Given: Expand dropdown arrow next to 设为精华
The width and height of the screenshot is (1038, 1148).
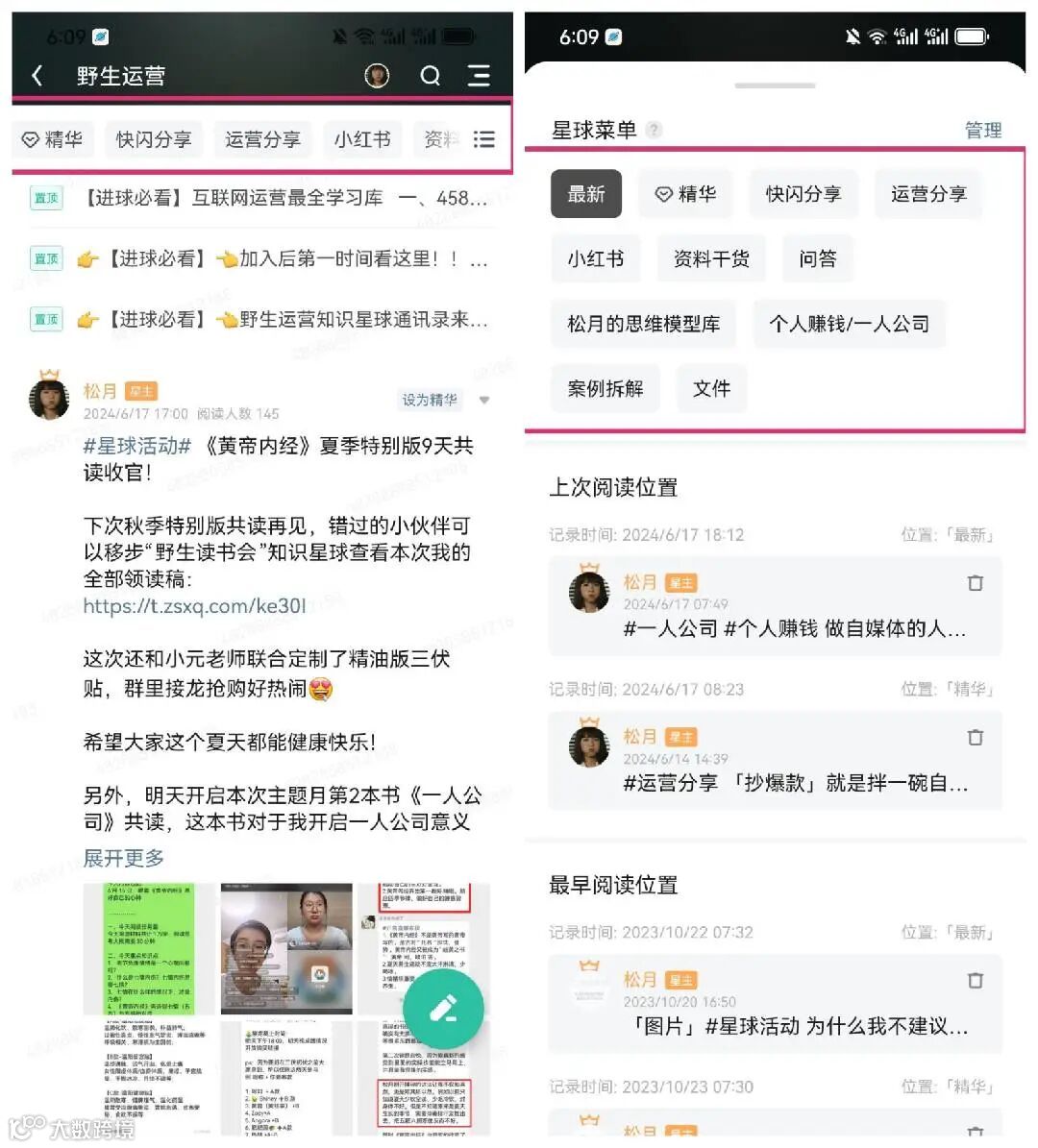Looking at the screenshot, I should coord(484,400).
